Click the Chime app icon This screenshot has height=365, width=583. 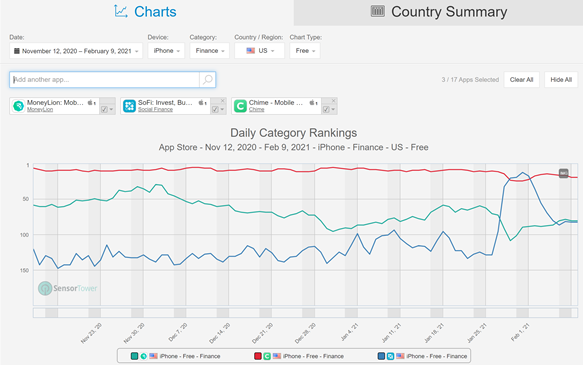240,106
